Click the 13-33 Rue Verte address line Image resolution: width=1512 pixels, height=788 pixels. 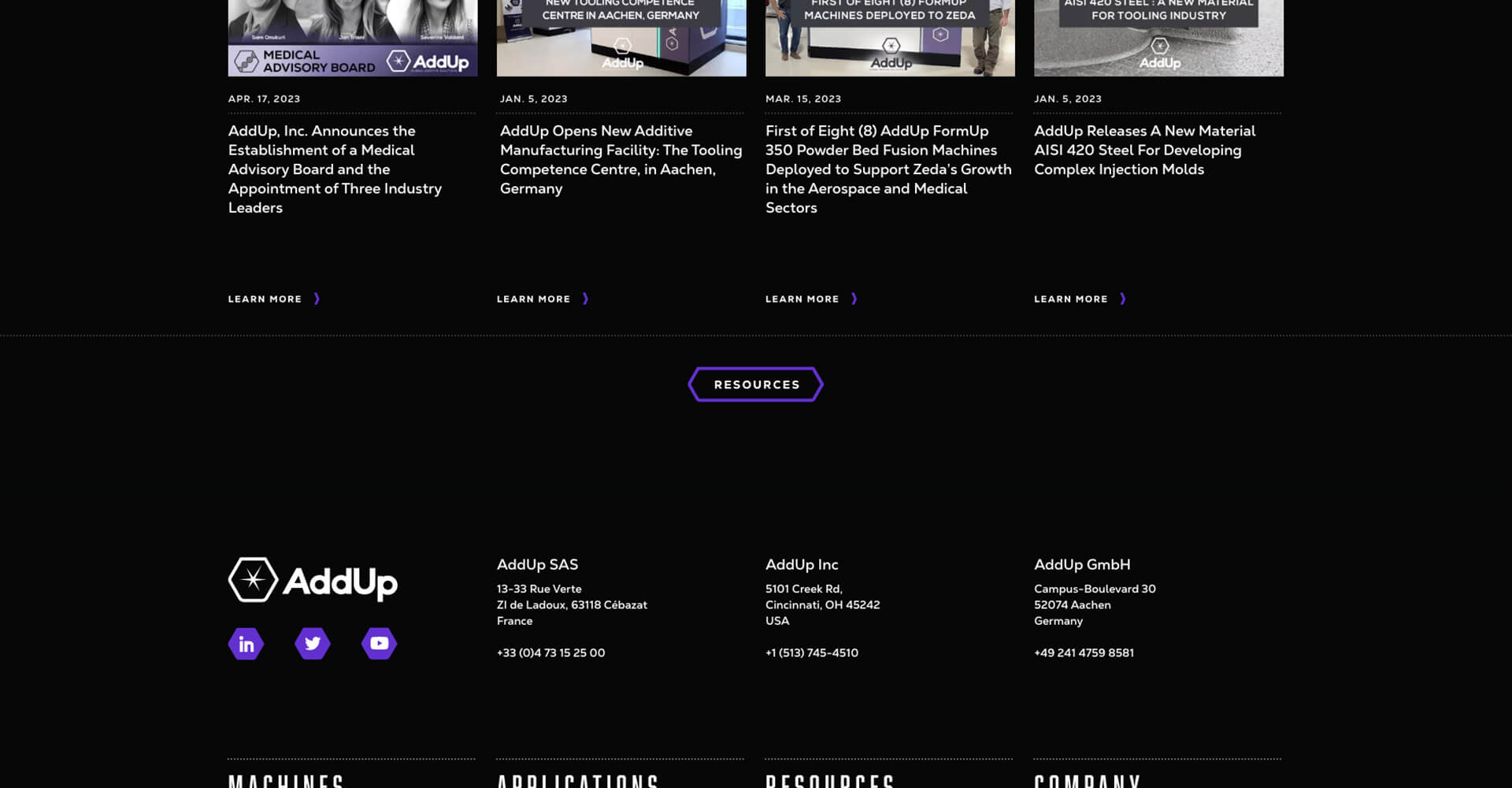[539, 589]
